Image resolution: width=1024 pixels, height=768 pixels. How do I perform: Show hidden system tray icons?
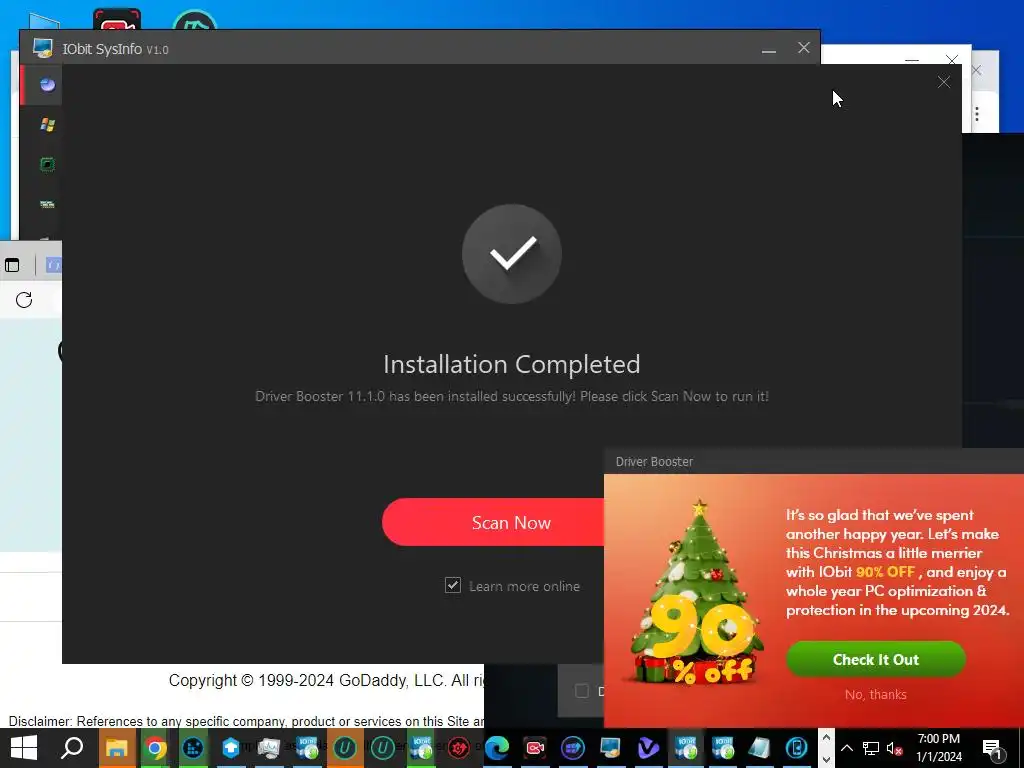(x=846, y=748)
